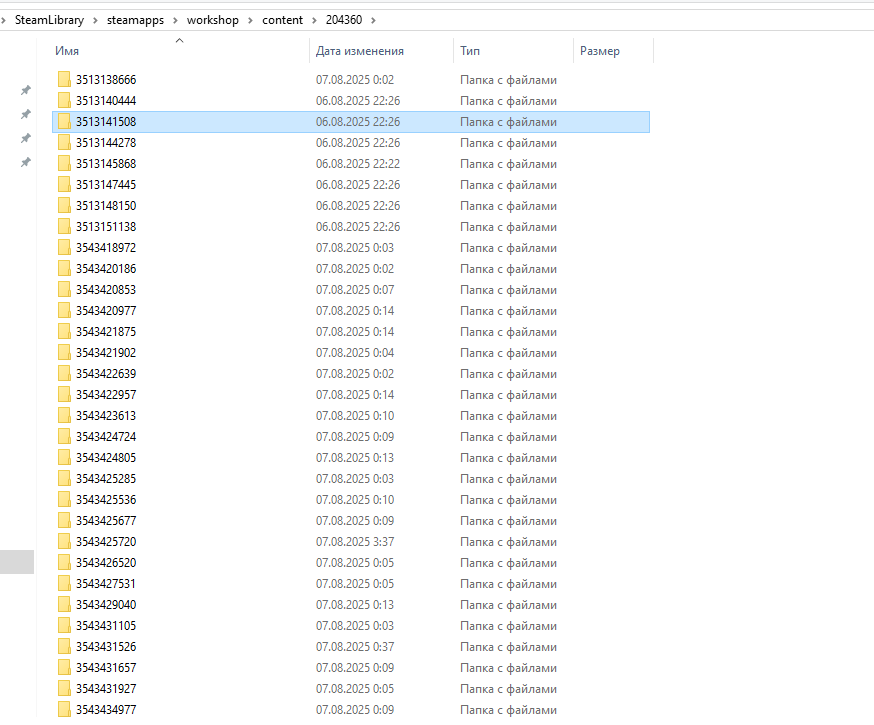874x725 pixels.
Task: Click the folder icon beside 3543421902
Action: [64, 353]
